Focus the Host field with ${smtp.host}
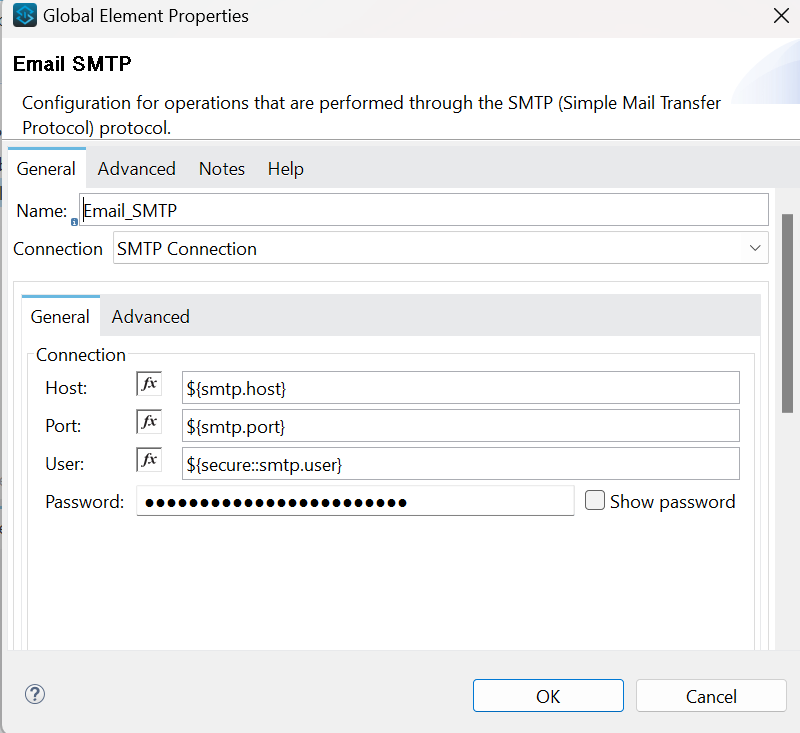The width and height of the screenshot is (800, 733). coord(460,387)
